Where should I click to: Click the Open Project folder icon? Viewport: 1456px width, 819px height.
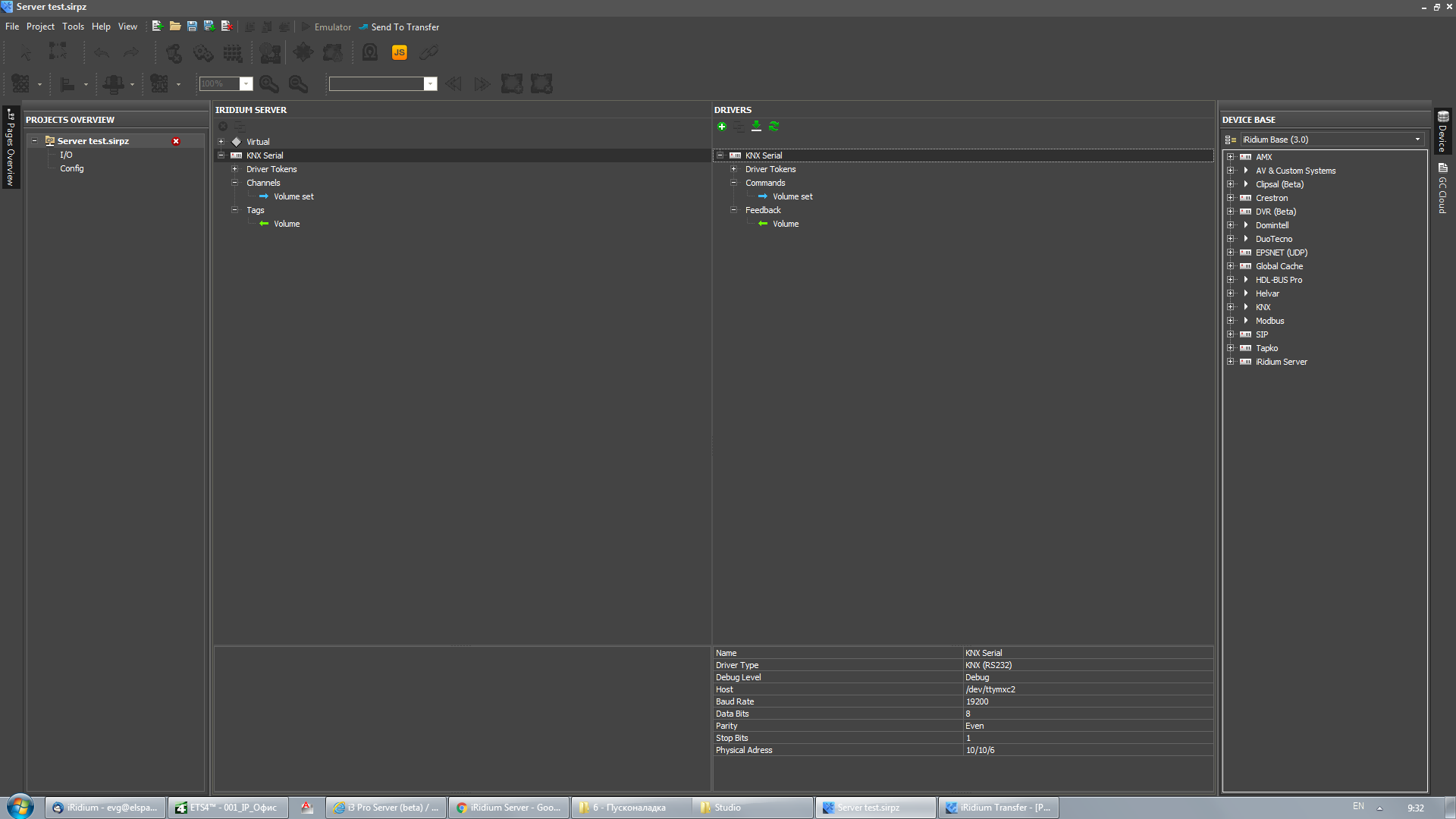(x=175, y=27)
